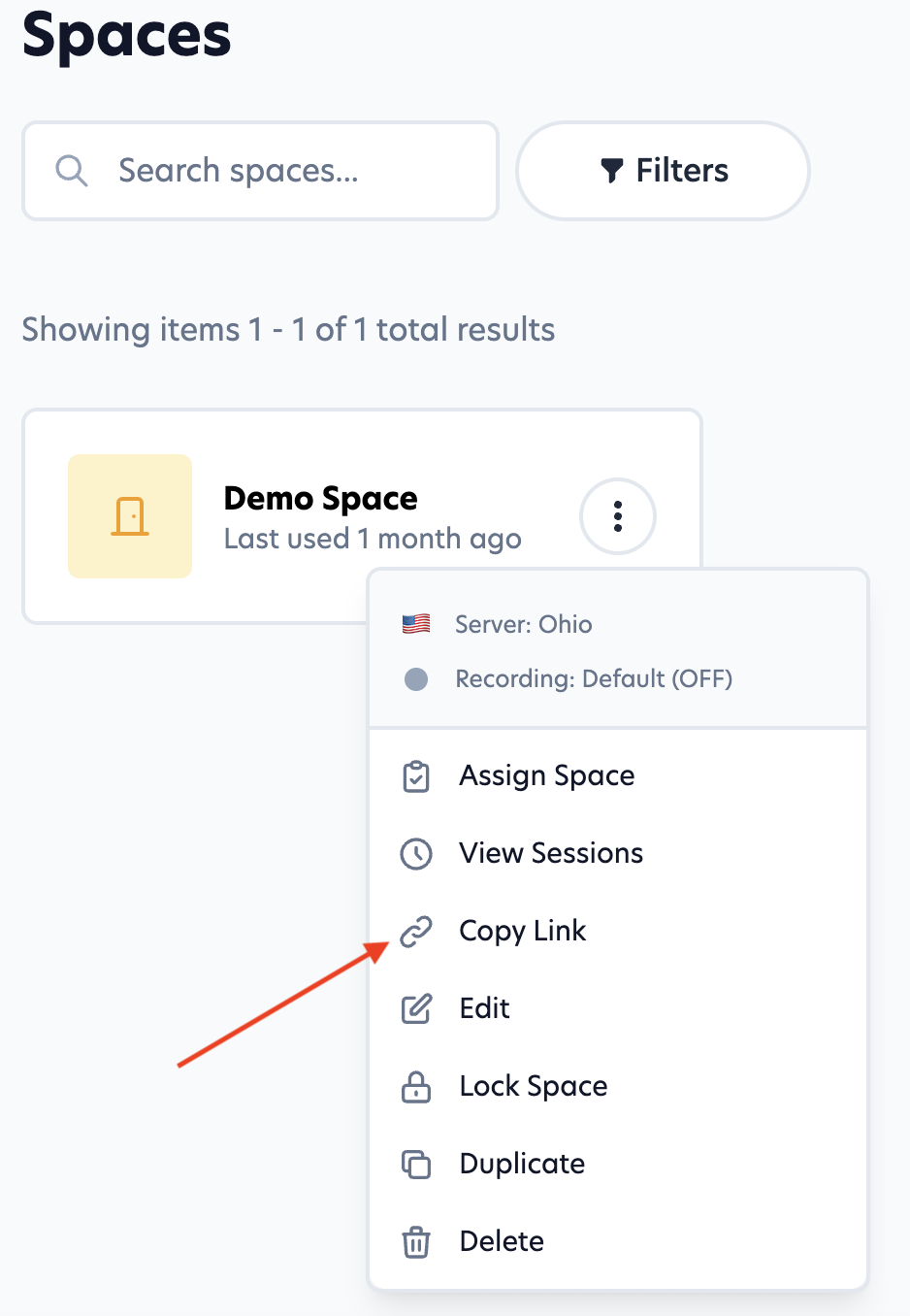Click the clipboard check icon

coord(416,776)
